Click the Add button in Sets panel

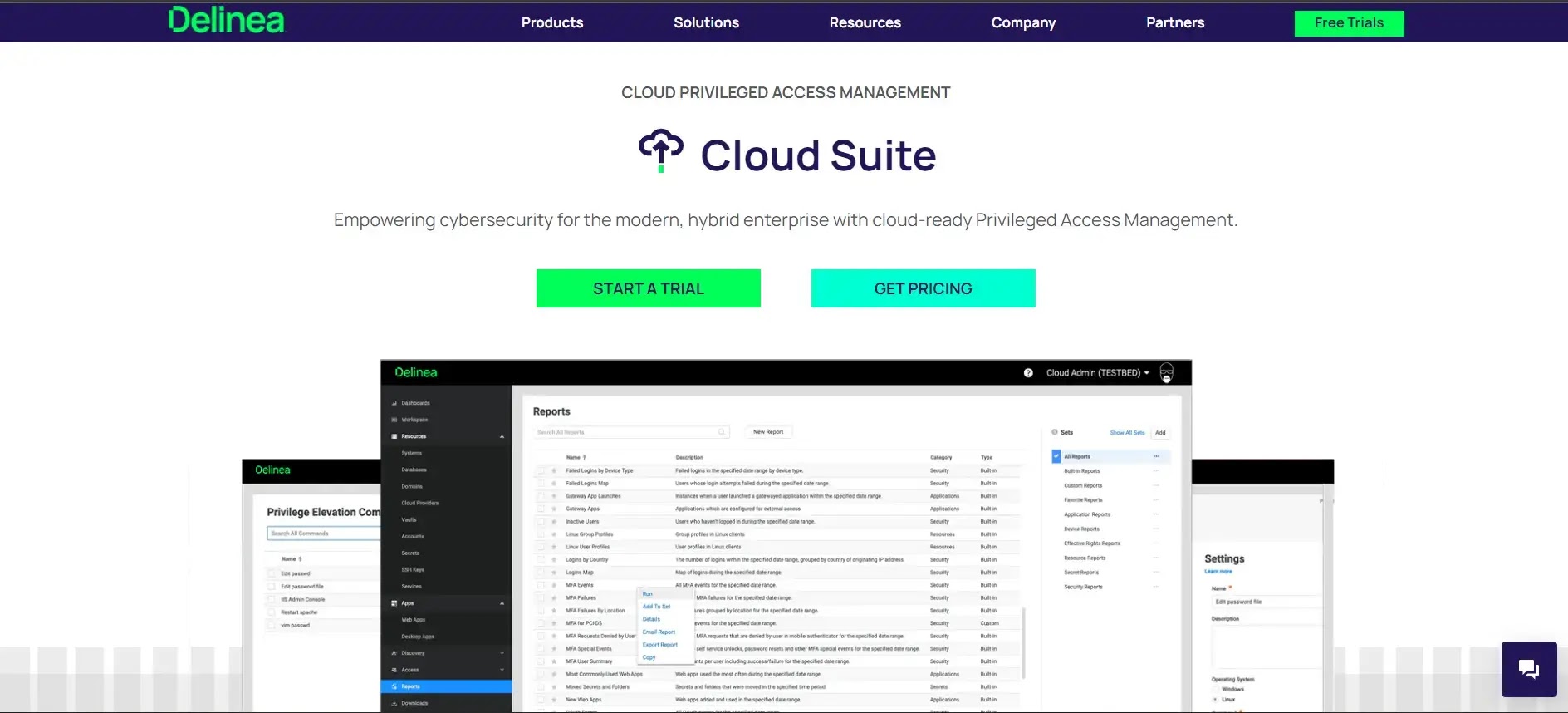pos(1160,433)
